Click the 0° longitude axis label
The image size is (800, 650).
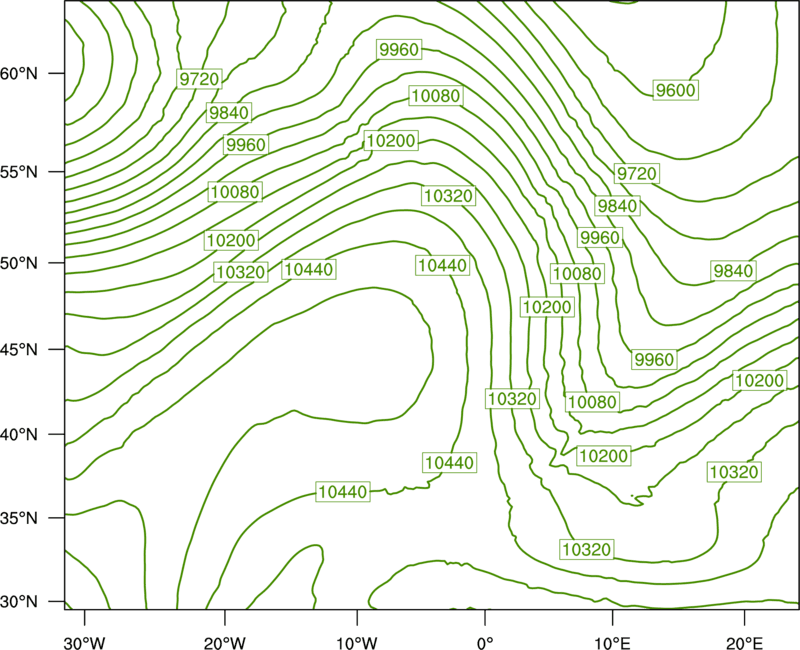click(485, 643)
